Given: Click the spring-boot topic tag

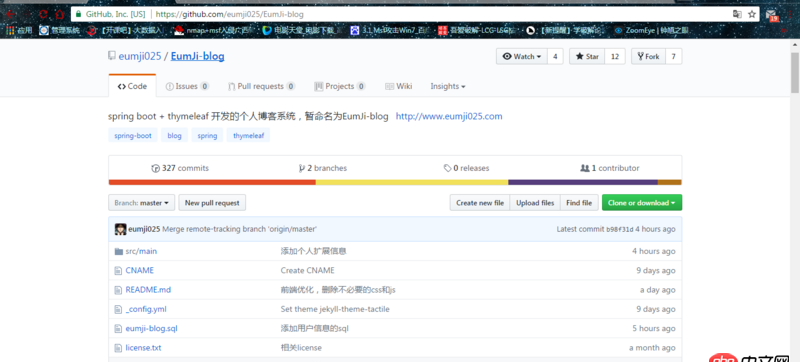Looking at the screenshot, I should [133, 136].
